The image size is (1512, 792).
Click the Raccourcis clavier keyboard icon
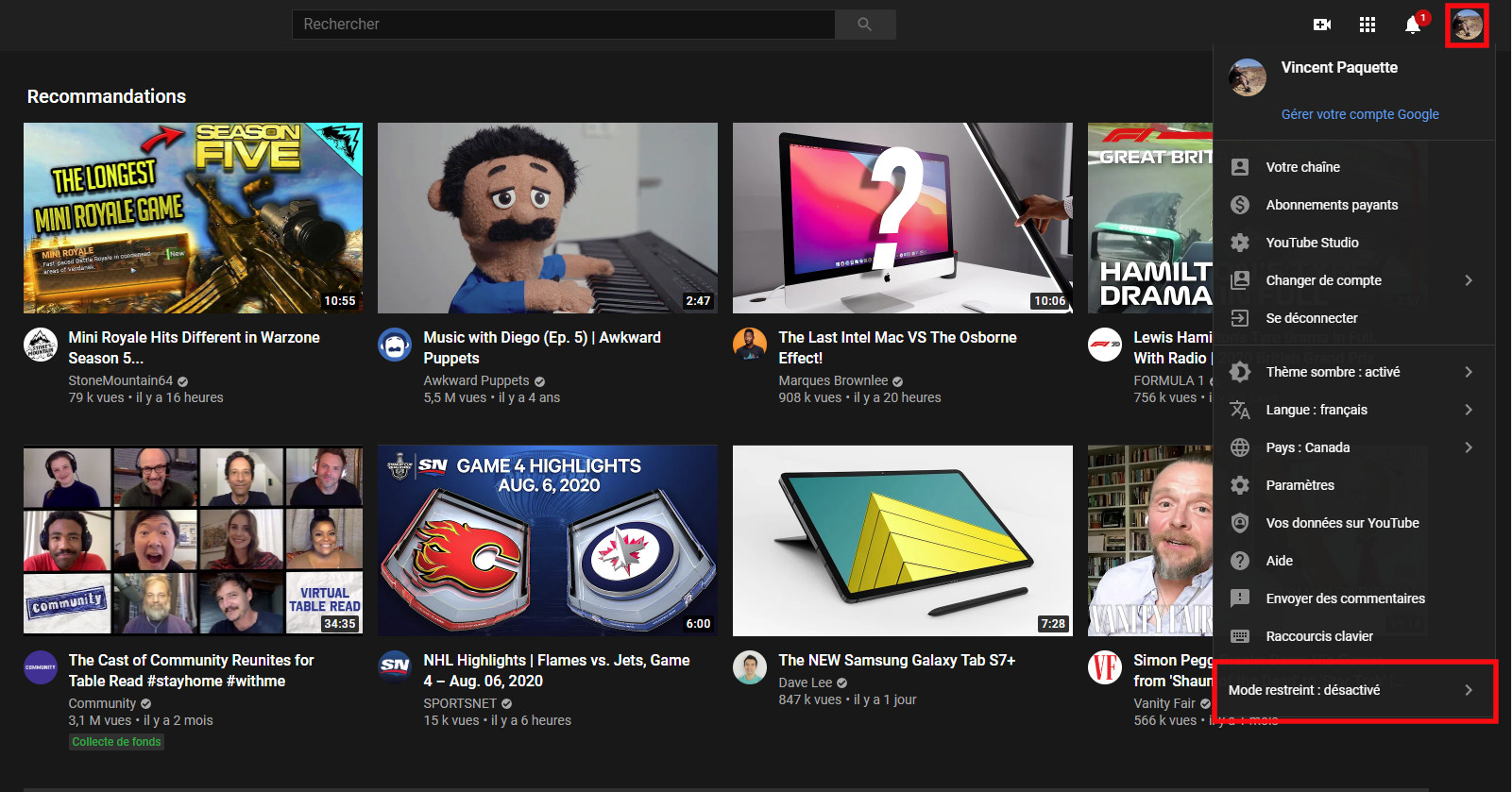point(1240,636)
